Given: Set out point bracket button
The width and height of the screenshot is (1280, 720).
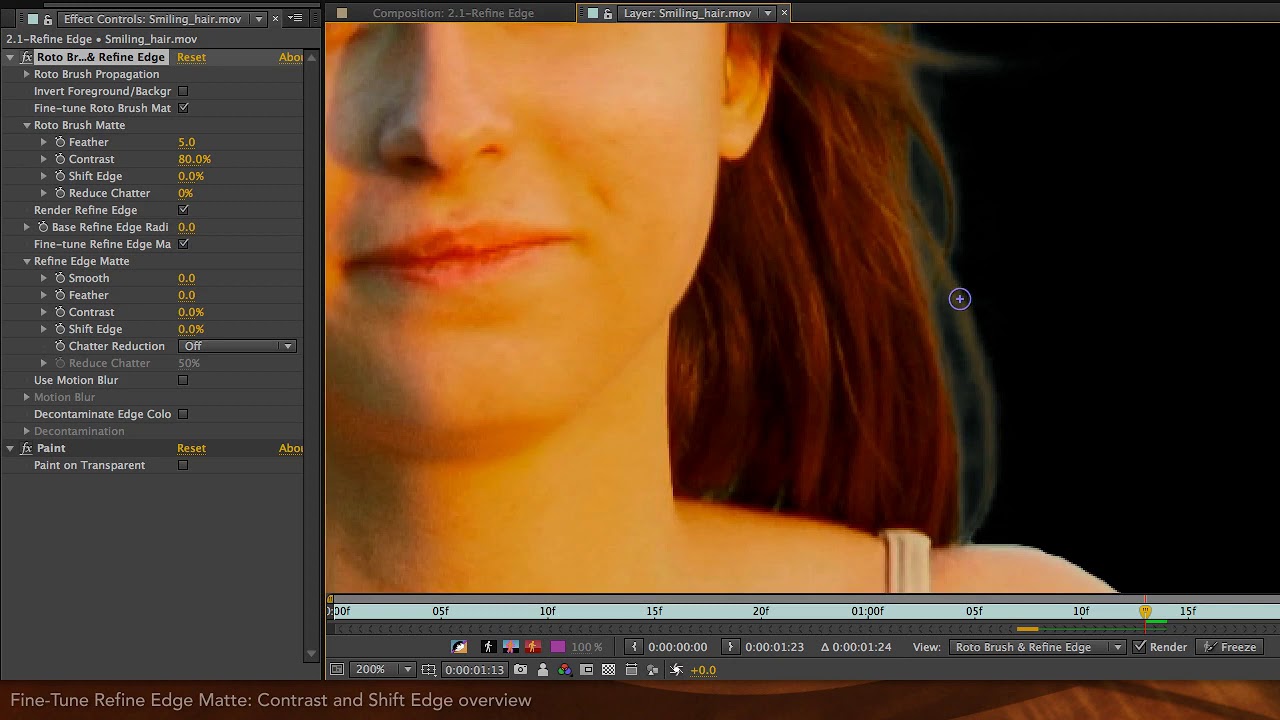Looking at the screenshot, I should 731,647.
